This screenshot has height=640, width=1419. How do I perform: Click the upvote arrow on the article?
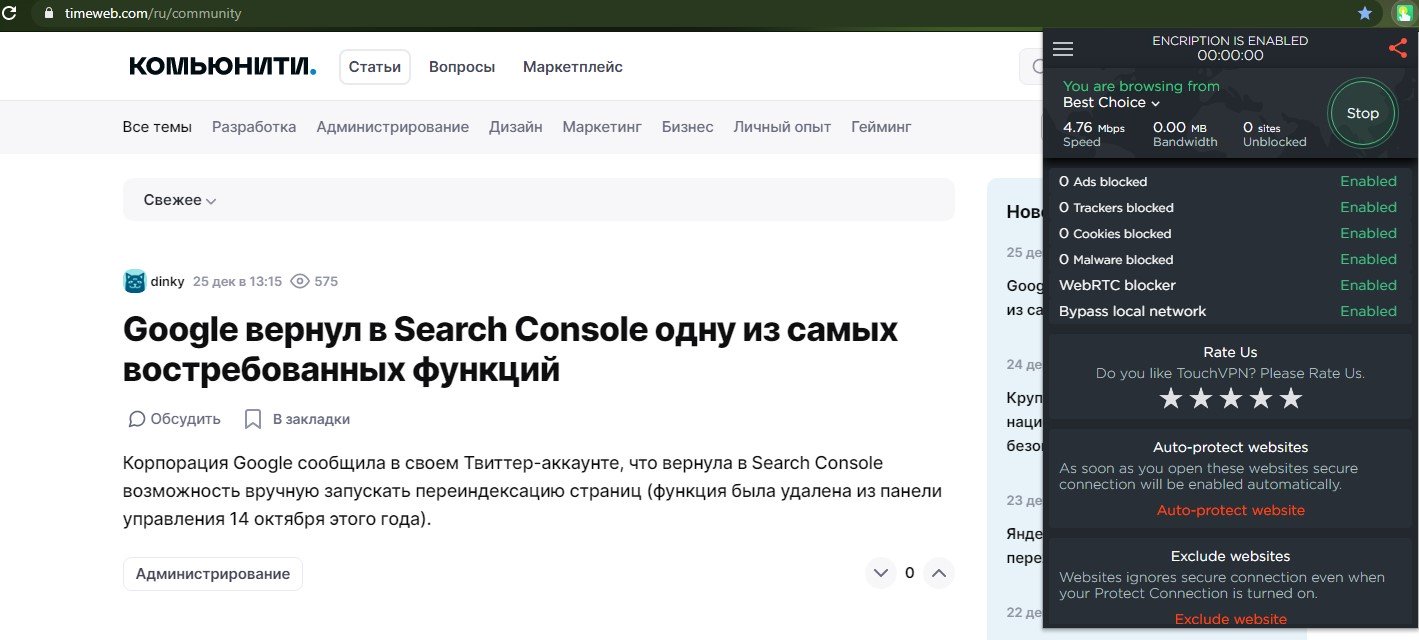point(938,573)
